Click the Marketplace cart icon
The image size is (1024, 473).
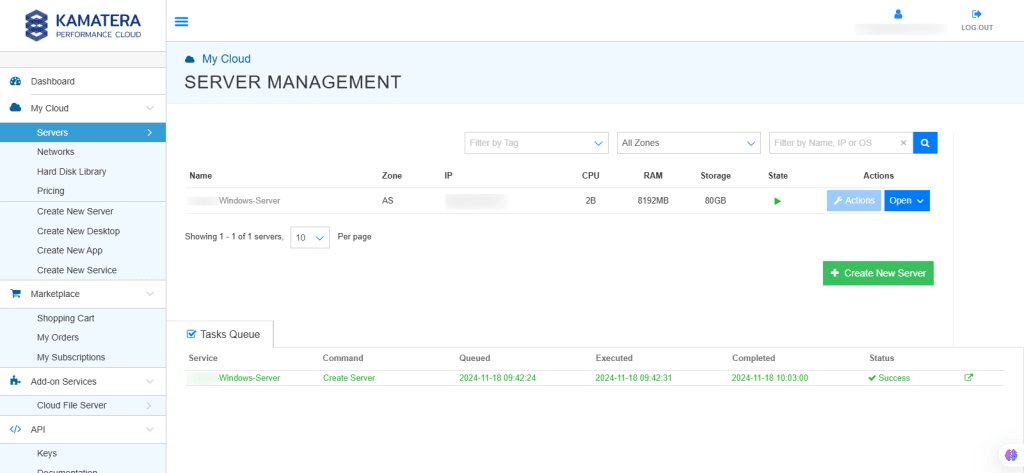15,294
